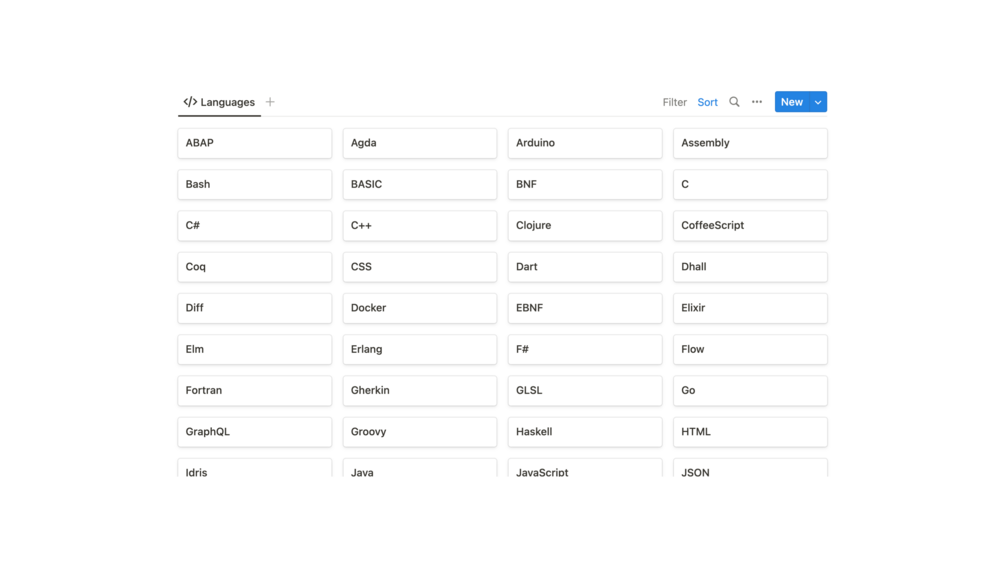The image size is (1005, 565).
Task: Open the GraphQL card
Action: point(254,432)
